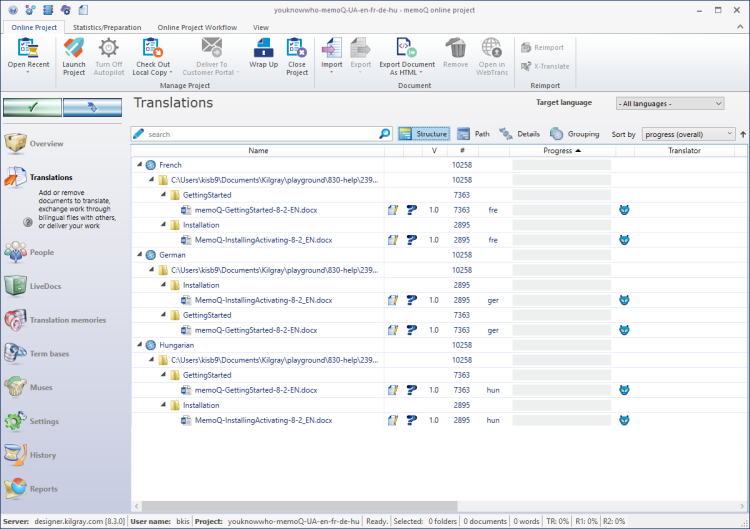Open the LiveDocs sidebar section

tap(45, 286)
